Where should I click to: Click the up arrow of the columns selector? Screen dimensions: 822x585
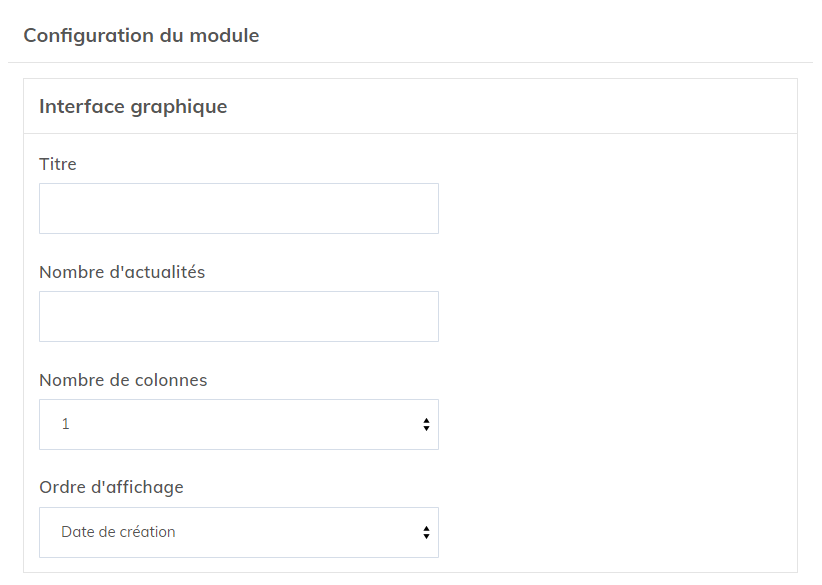(x=426, y=420)
